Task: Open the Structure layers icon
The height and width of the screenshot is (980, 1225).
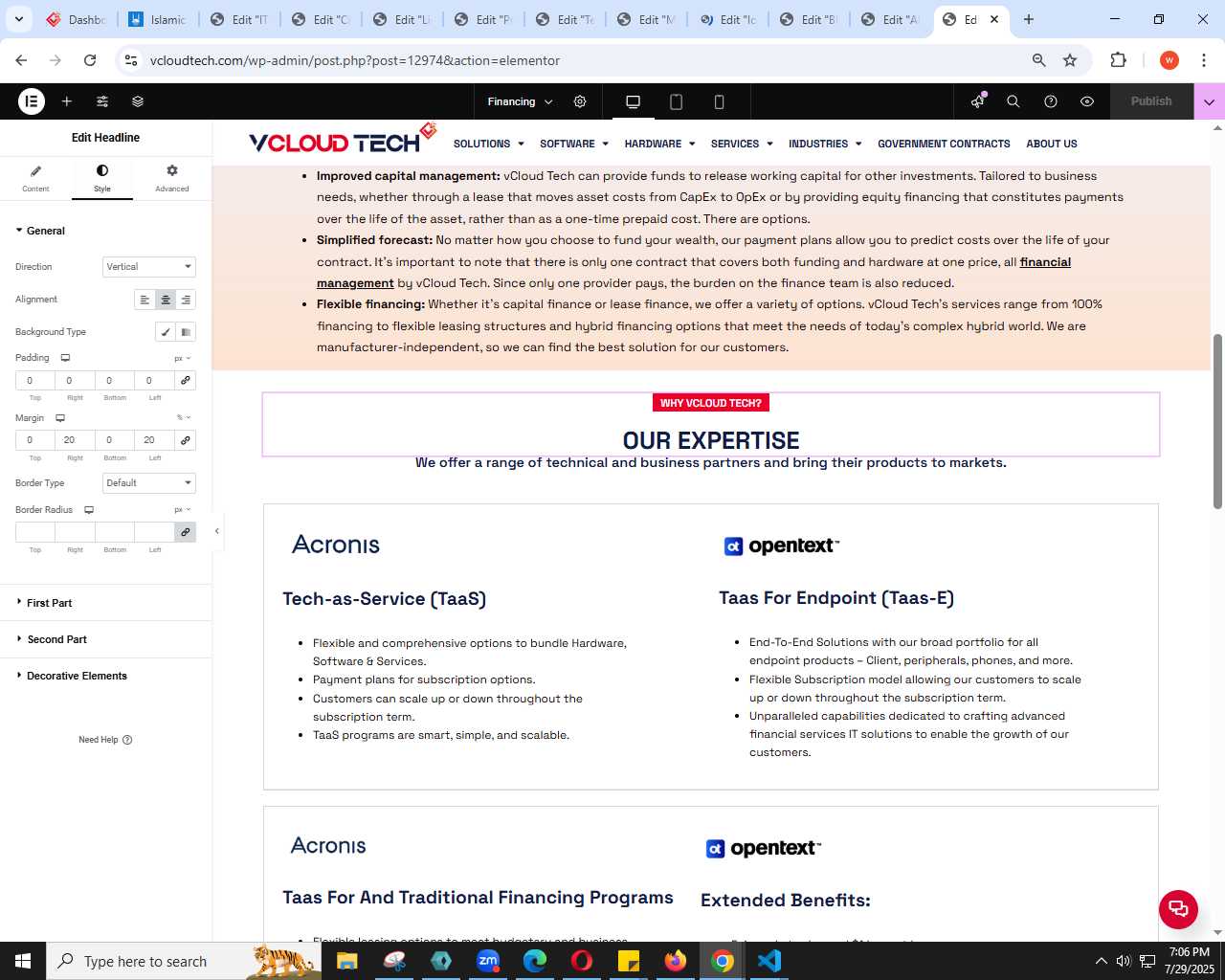Action: point(138,101)
